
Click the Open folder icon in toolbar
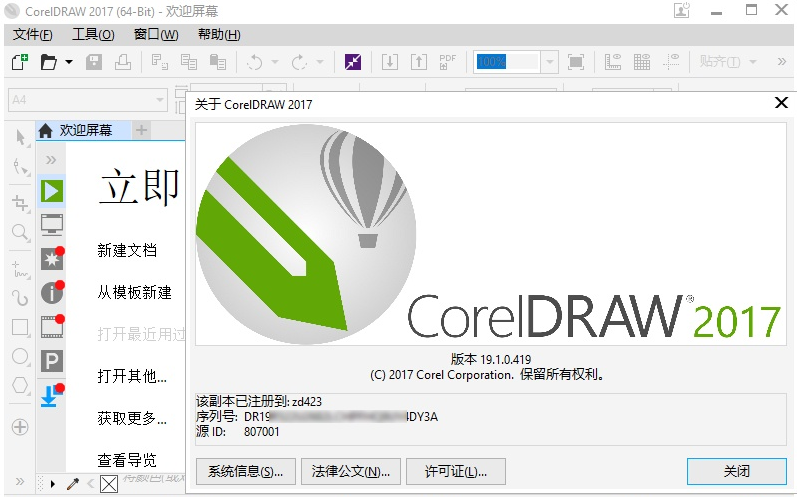click(x=48, y=62)
